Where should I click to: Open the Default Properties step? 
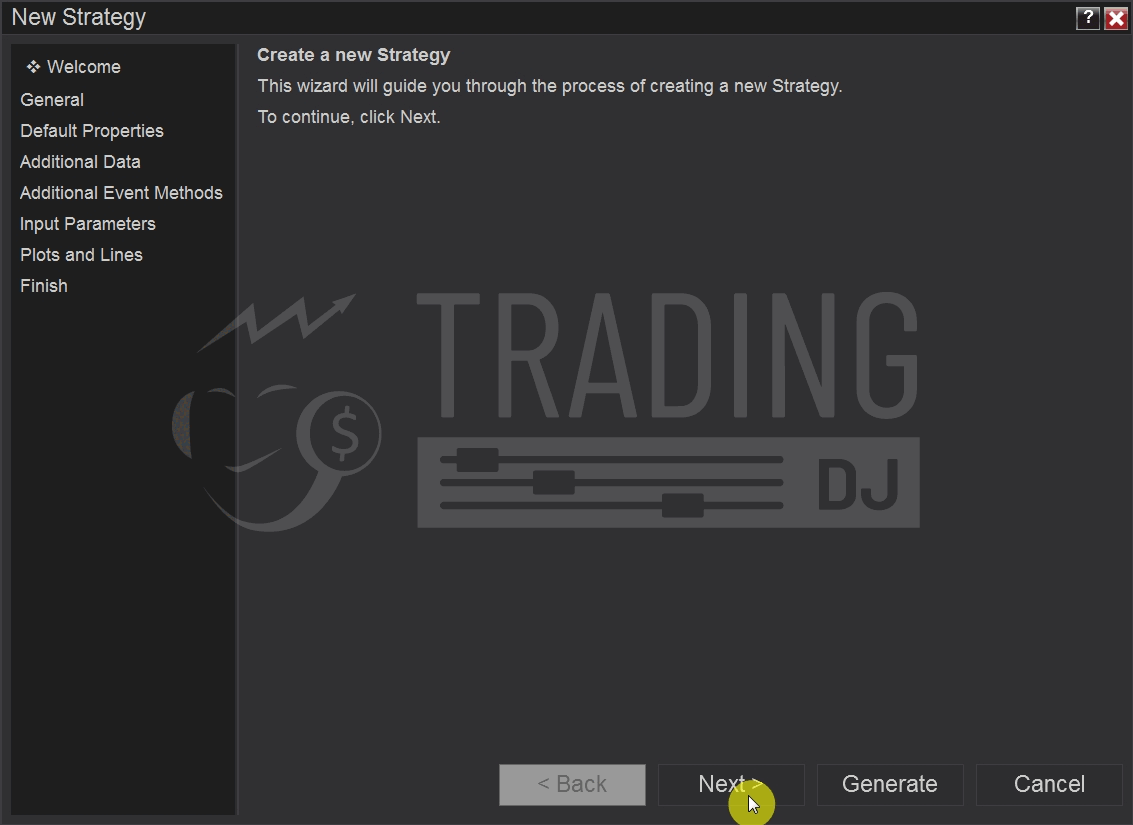coord(92,131)
